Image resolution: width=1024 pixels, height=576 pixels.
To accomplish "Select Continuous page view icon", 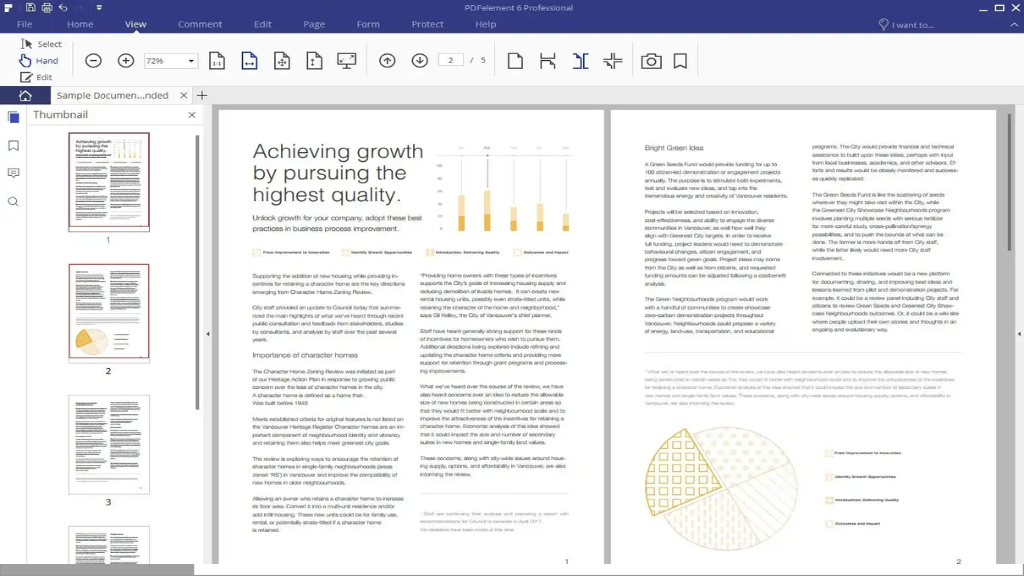I will coord(547,61).
